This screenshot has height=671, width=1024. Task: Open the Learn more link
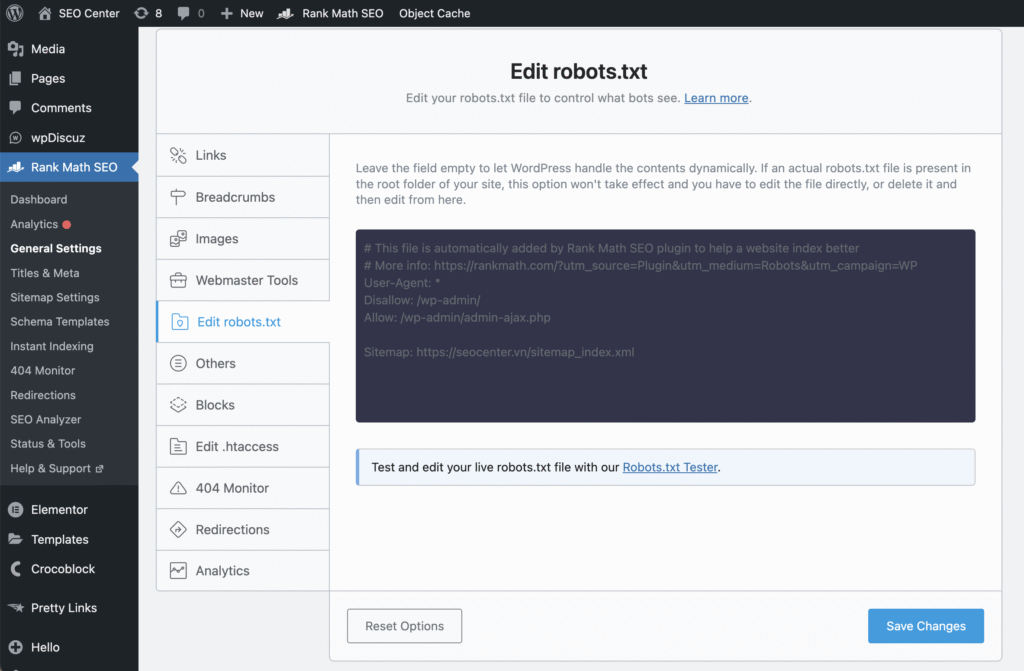(716, 98)
